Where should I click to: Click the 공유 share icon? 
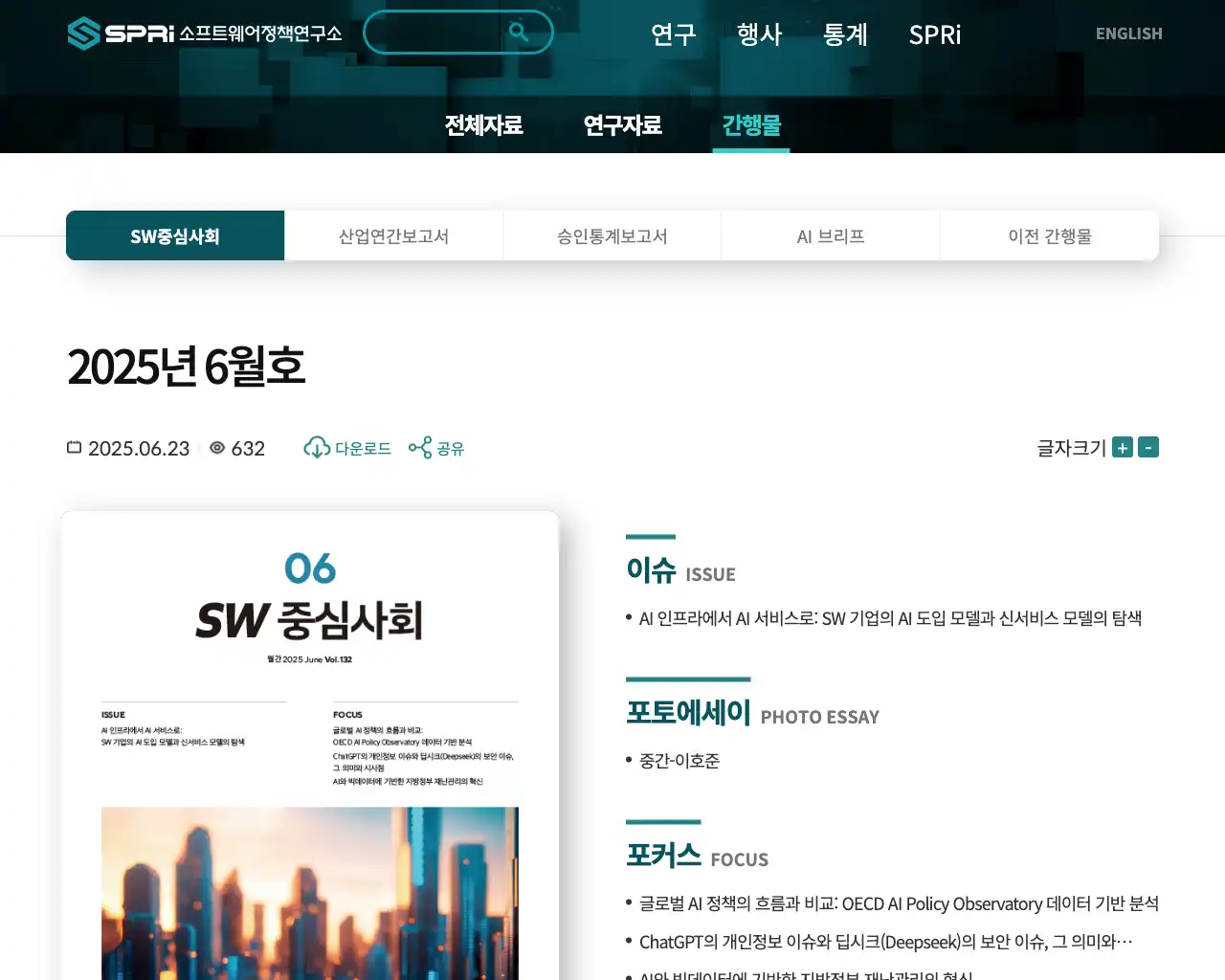420,448
